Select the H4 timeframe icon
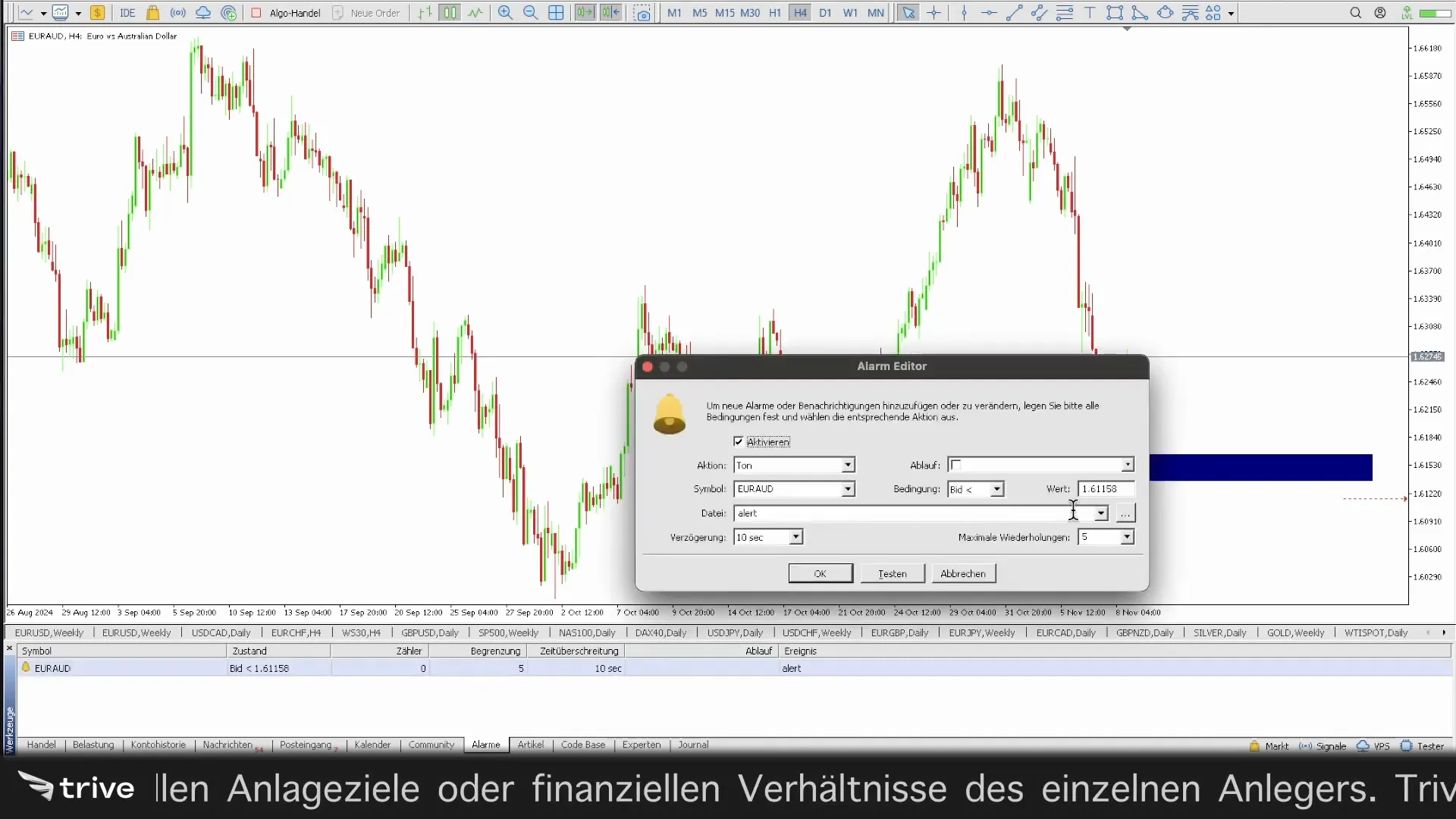This screenshot has height=819, width=1456. 800,12
